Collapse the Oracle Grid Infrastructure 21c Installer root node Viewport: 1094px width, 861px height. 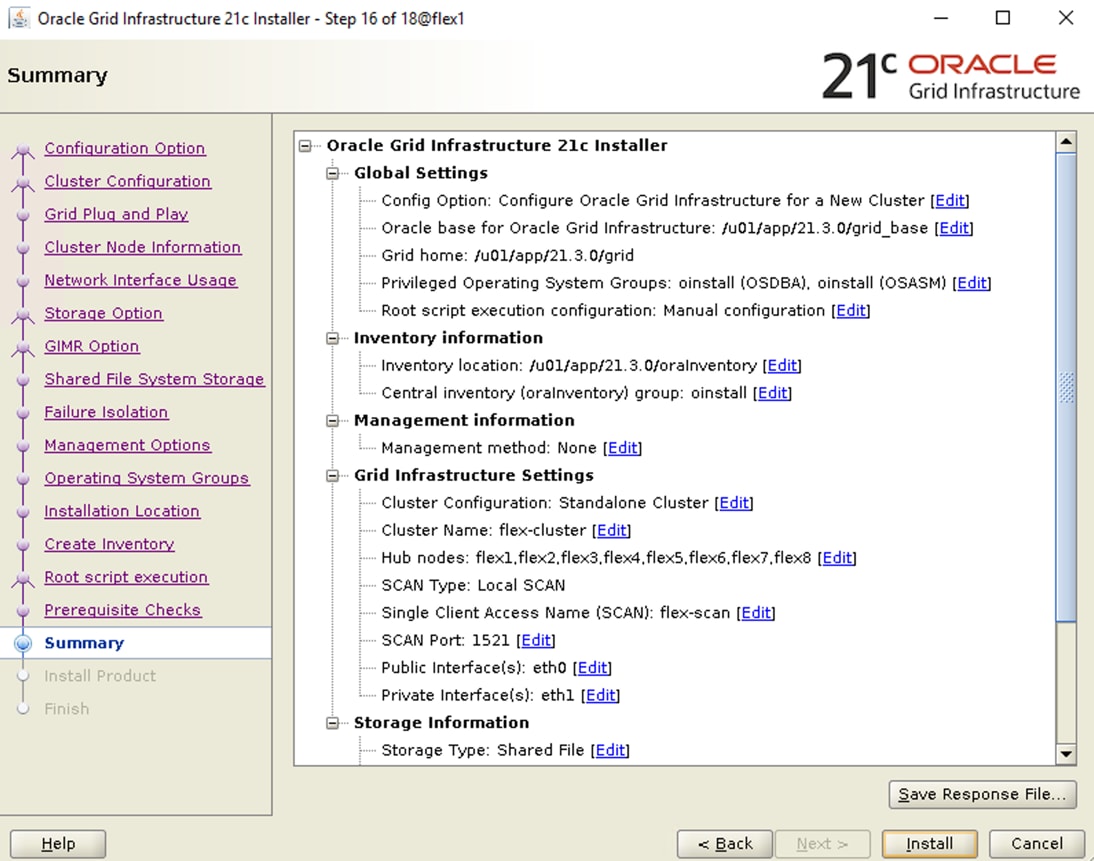click(x=305, y=146)
